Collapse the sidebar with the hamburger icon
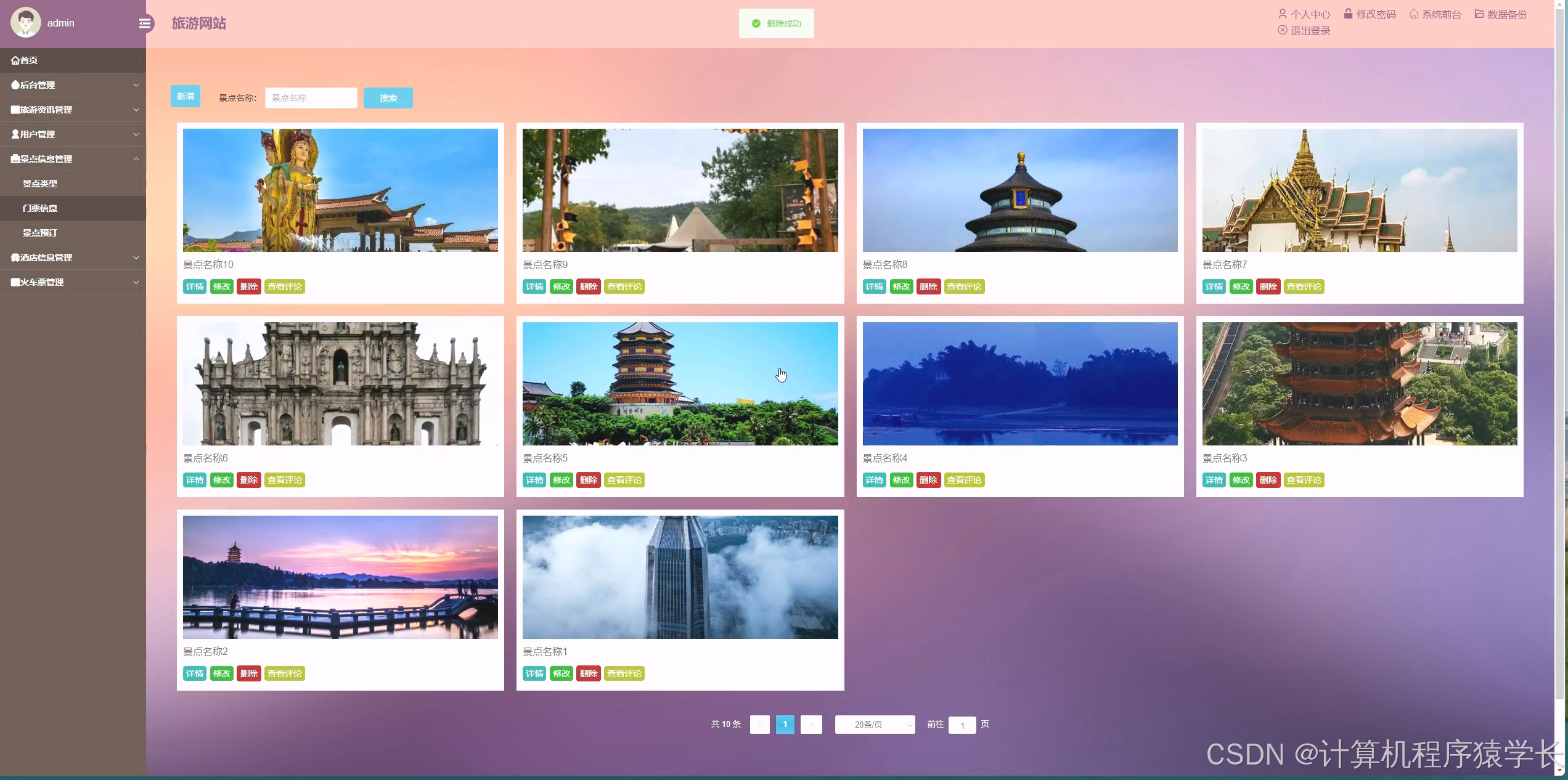The width and height of the screenshot is (1568, 780). 145,23
